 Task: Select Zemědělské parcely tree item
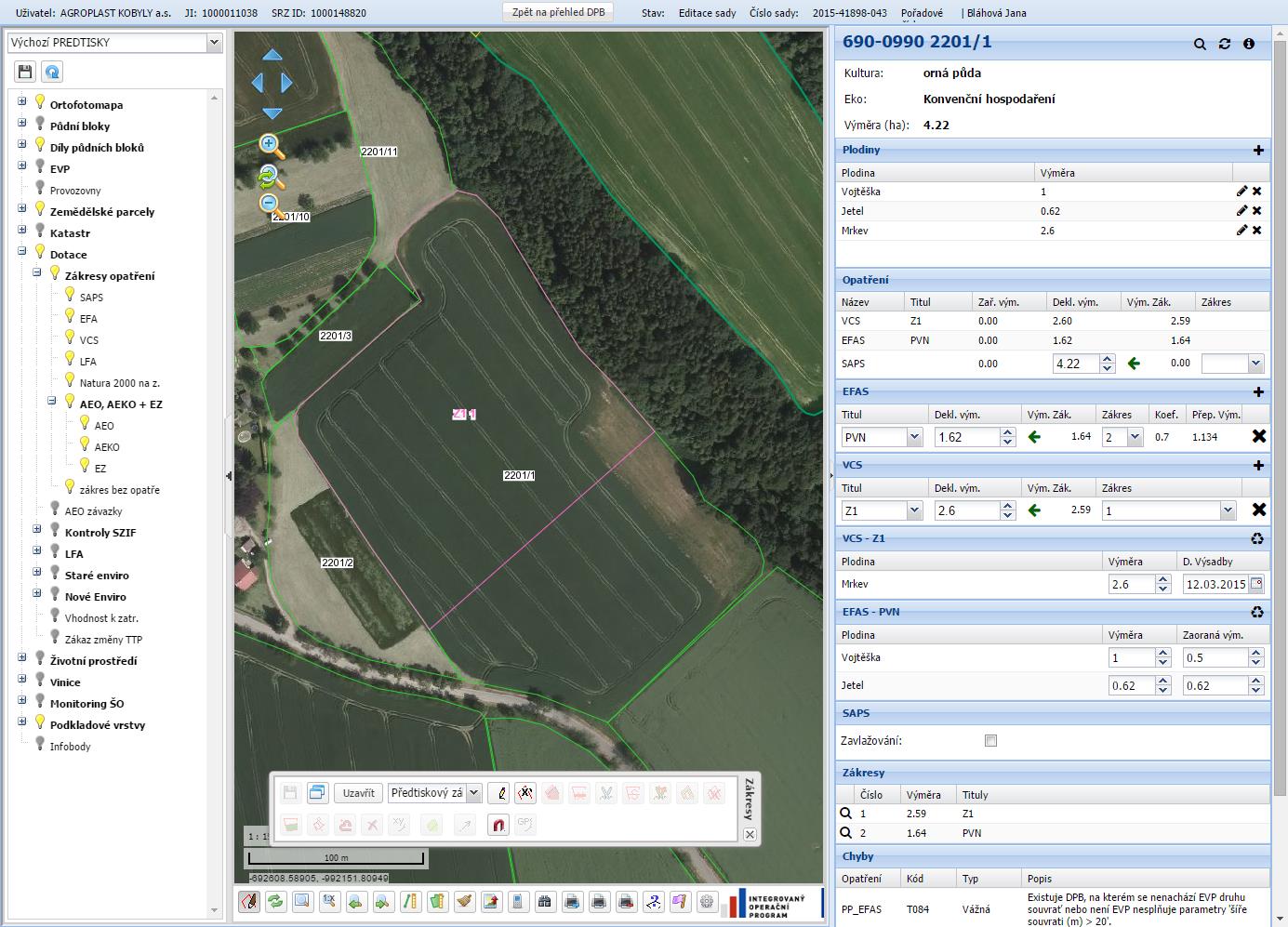(x=102, y=212)
